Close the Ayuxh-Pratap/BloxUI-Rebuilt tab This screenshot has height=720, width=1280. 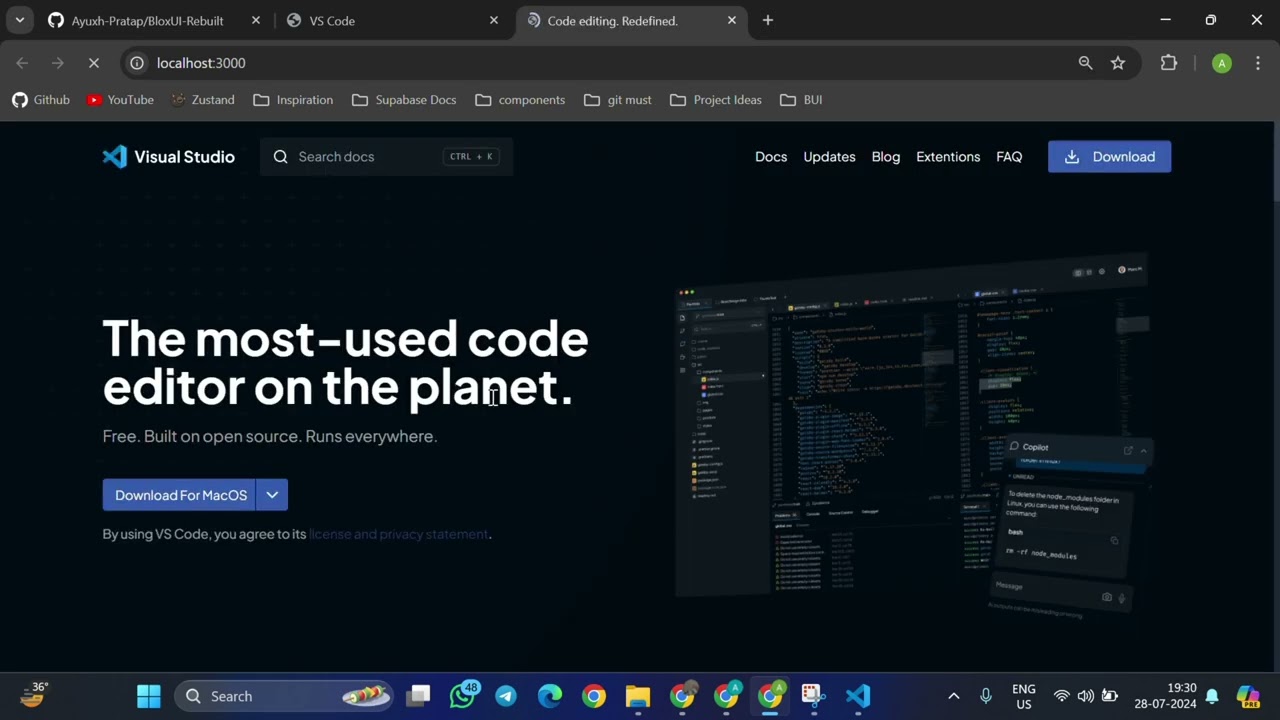(256, 20)
